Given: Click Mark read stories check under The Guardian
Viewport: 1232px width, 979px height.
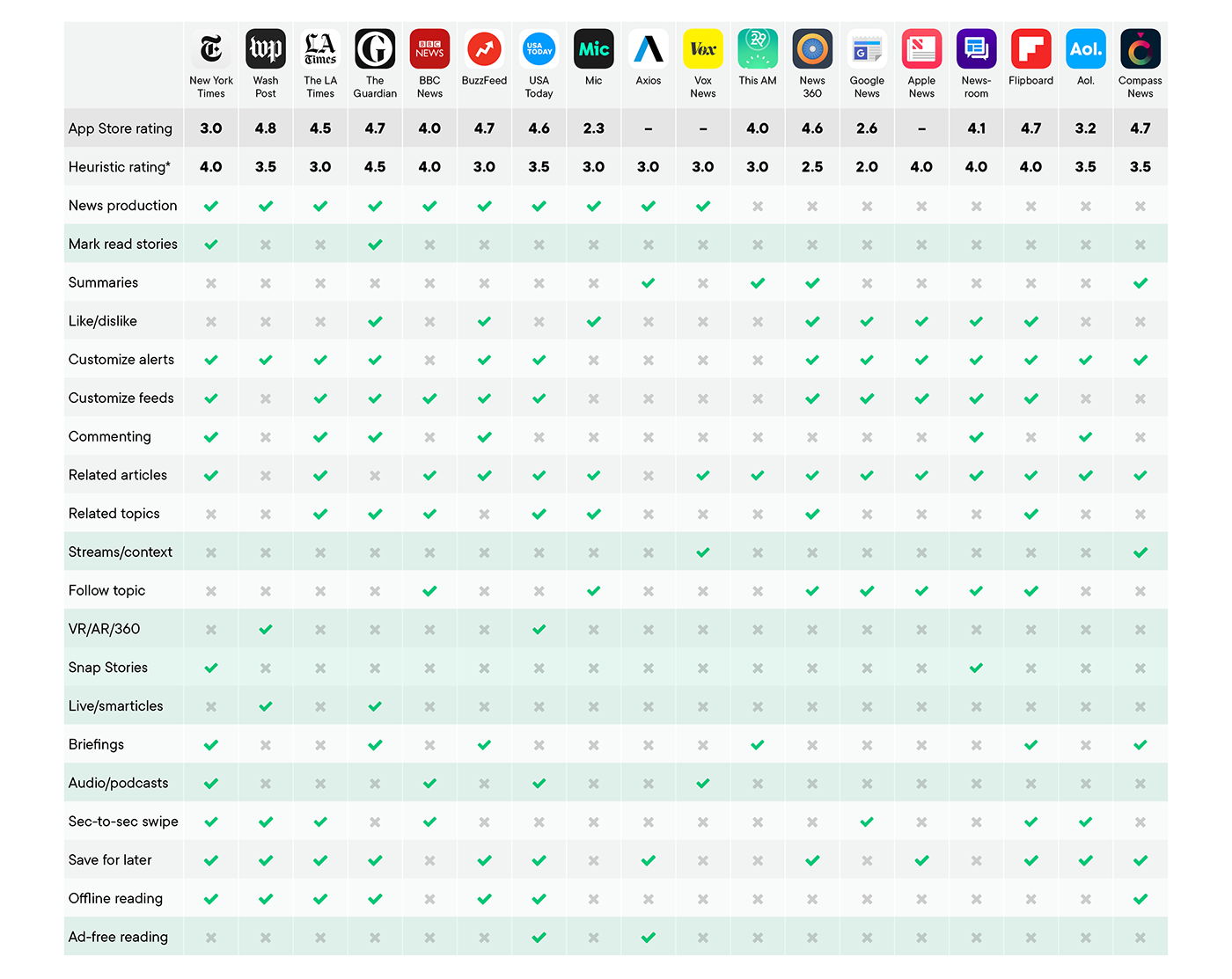Looking at the screenshot, I should pyautogui.click(x=375, y=245).
